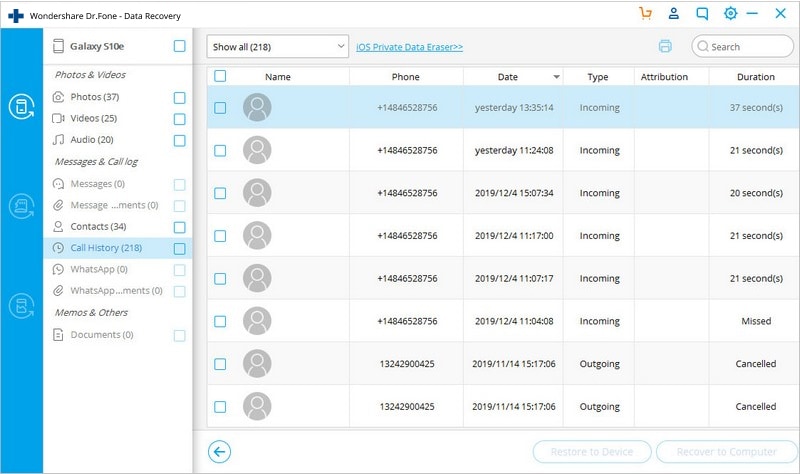Image resolution: width=800 pixels, height=474 pixels.
Task: Open Contacts (34) category
Action: point(98,227)
